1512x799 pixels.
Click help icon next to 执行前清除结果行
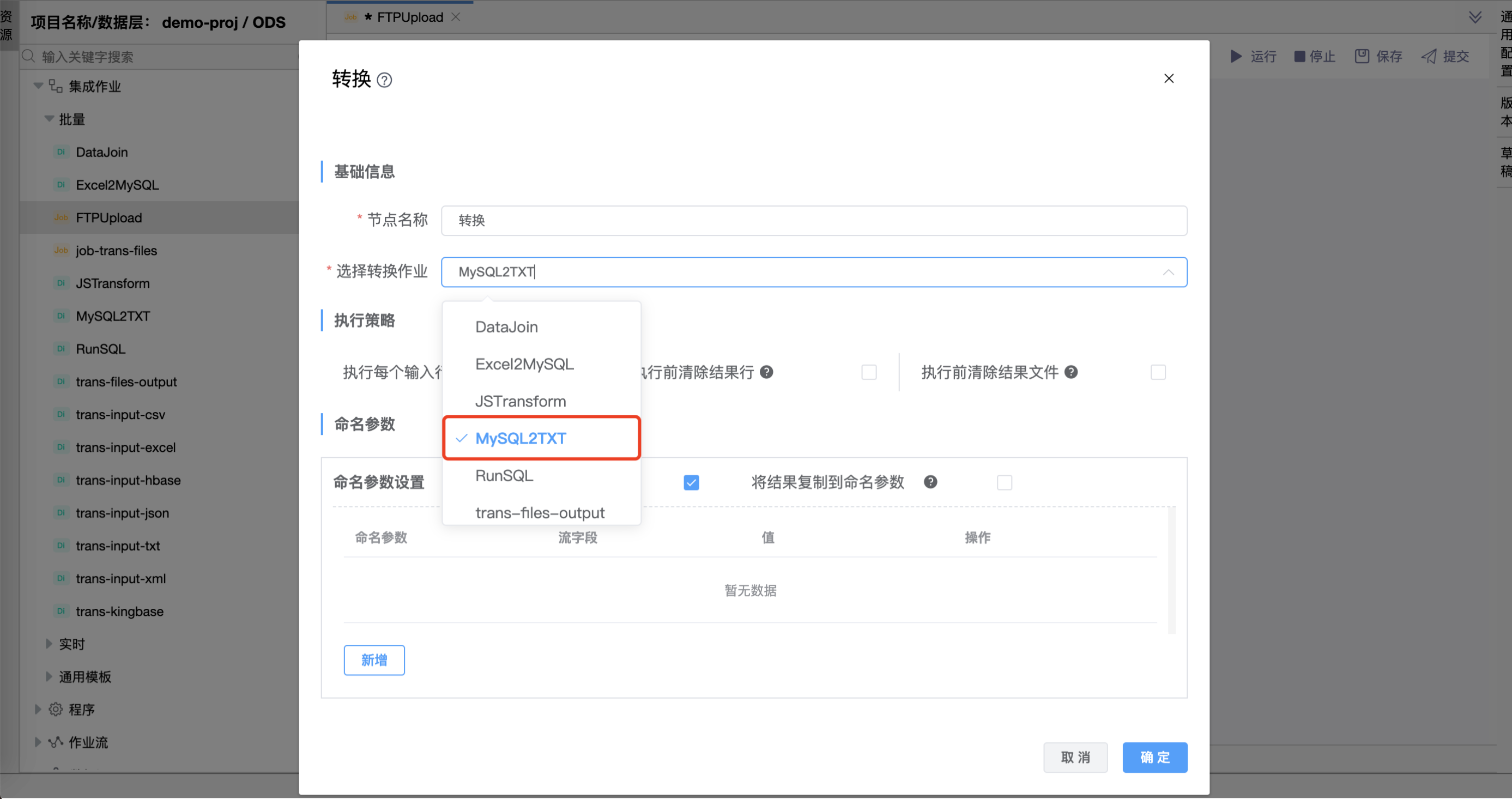[766, 372]
